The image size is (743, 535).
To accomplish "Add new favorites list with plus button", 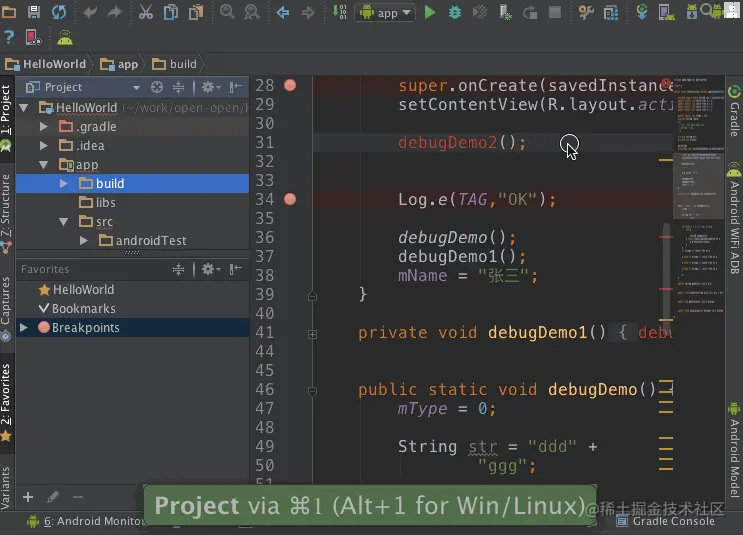I will [x=28, y=497].
